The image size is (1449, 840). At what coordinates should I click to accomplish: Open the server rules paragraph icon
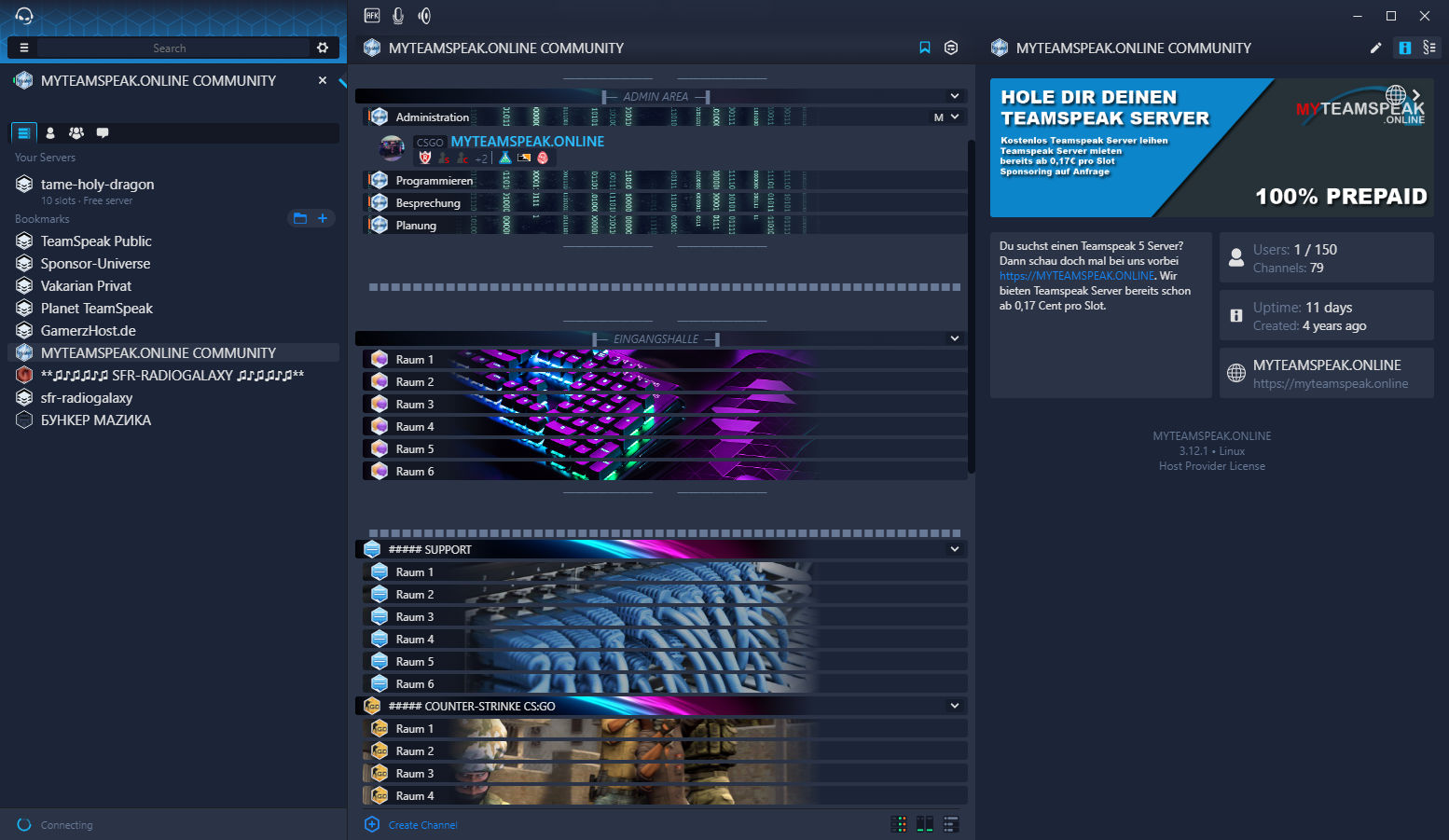coord(1429,48)
